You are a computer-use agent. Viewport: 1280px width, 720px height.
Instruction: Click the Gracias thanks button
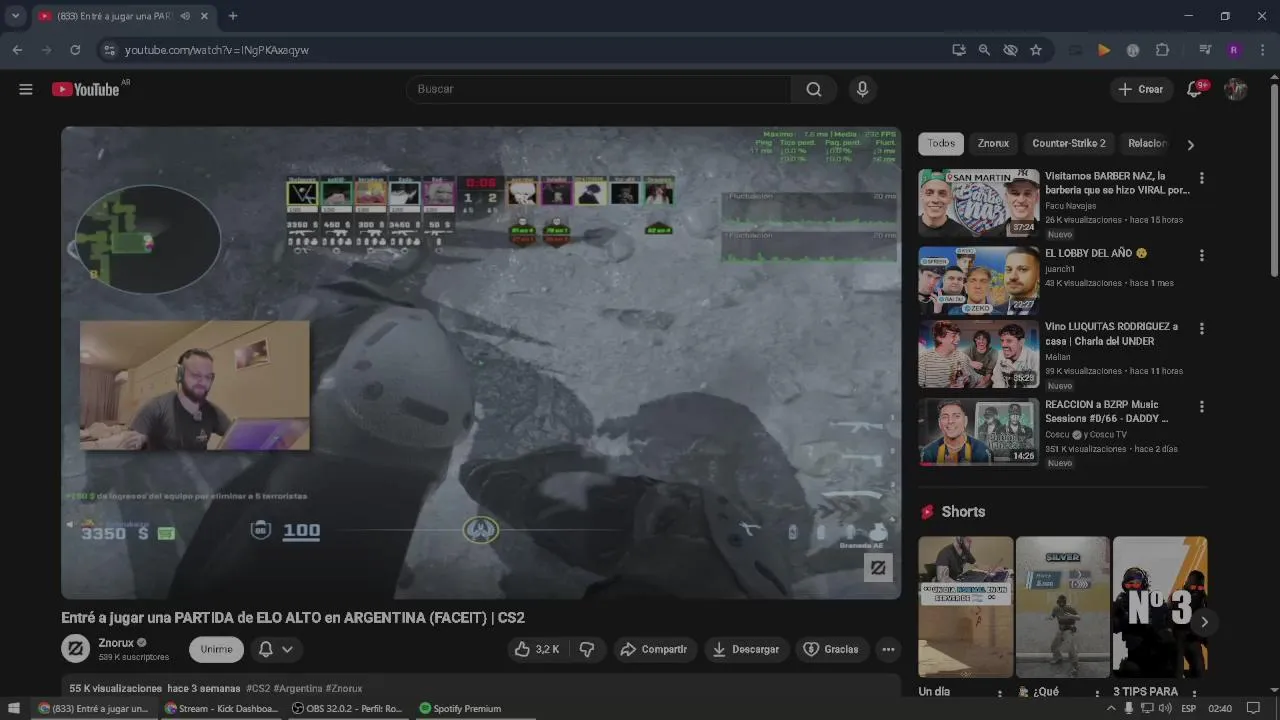[x=831, y=649]
